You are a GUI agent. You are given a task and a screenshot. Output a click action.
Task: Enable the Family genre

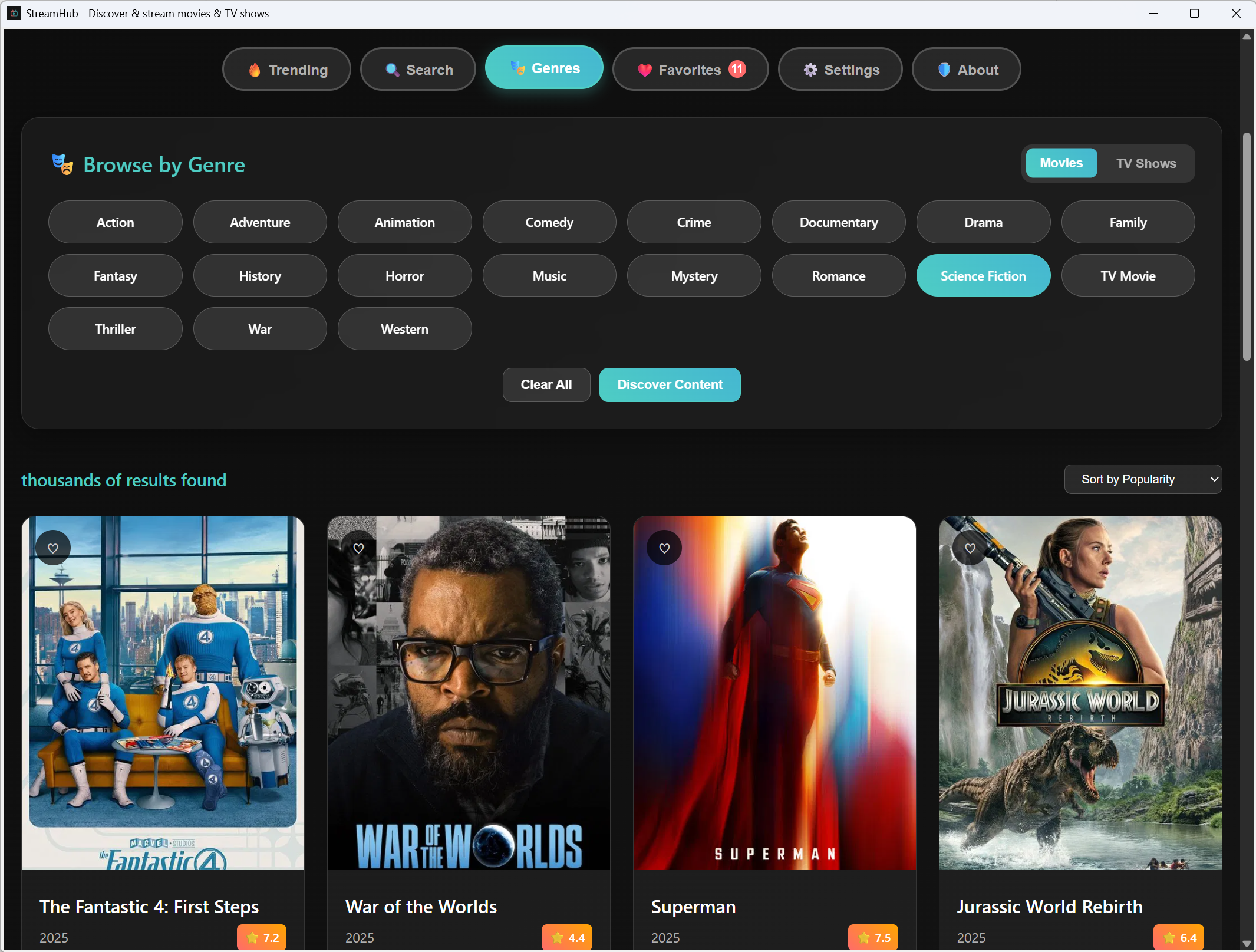click(x=1128, y=222)
